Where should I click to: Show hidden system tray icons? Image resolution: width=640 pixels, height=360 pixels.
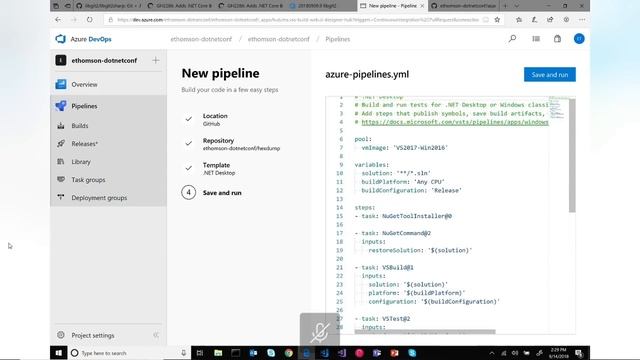click(492, 353)
